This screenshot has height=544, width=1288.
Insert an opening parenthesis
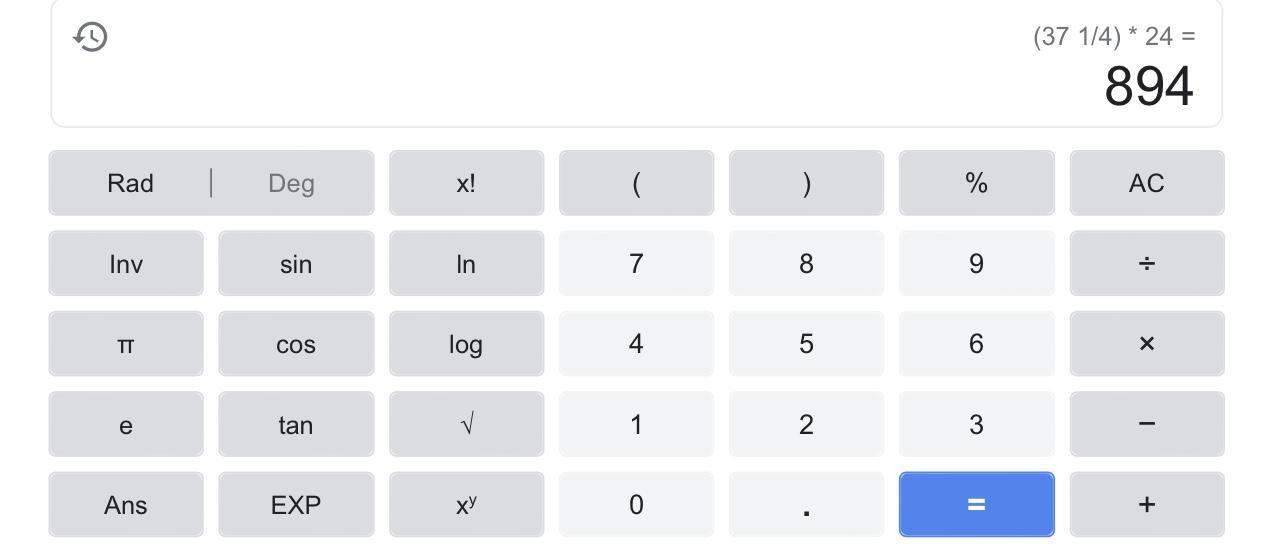(636, 183)
